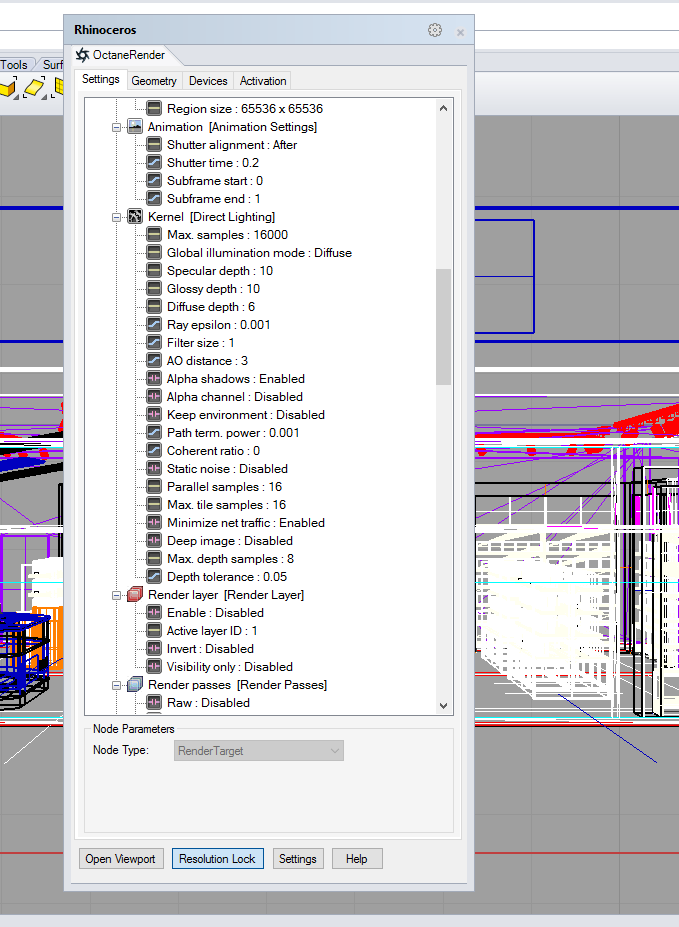
Task: Click icon beside Glossy depth row
Action: coord(154,289)
